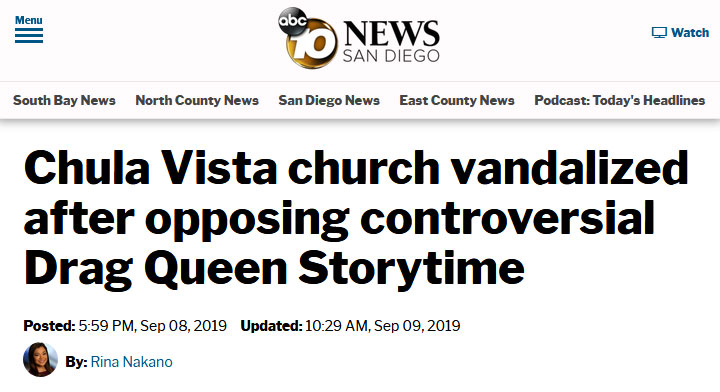The width and height of the screenshot is (720, 392).
Task: Click the Menu label text
Action: 28,20
